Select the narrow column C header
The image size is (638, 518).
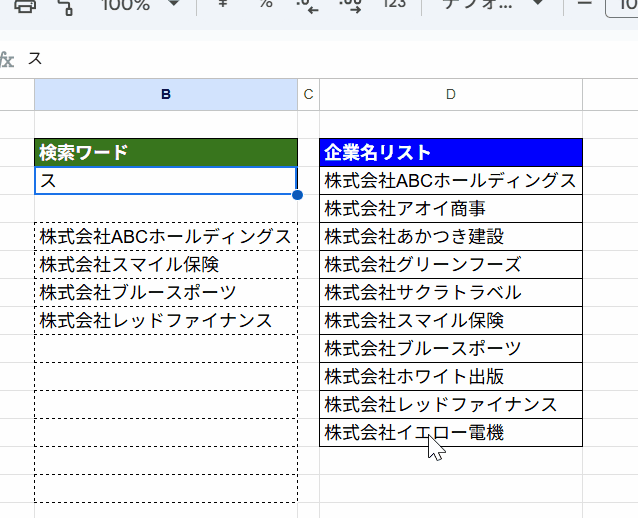[308, 95]
